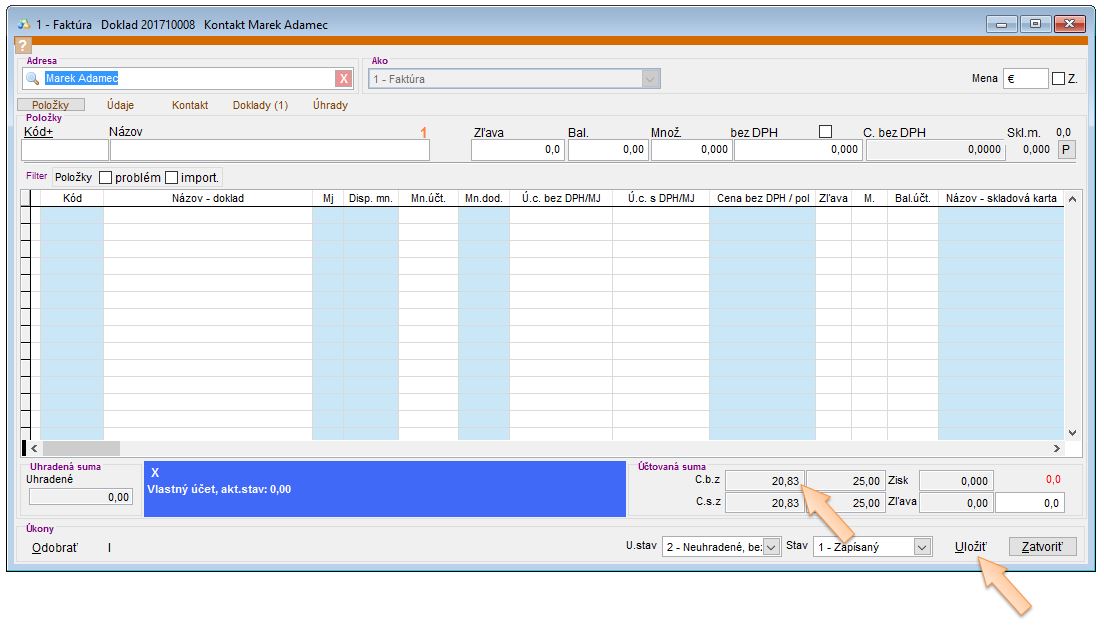Clear the address with the red X
The width and height of the screenshot is (1104, 631).
(343, 78)
